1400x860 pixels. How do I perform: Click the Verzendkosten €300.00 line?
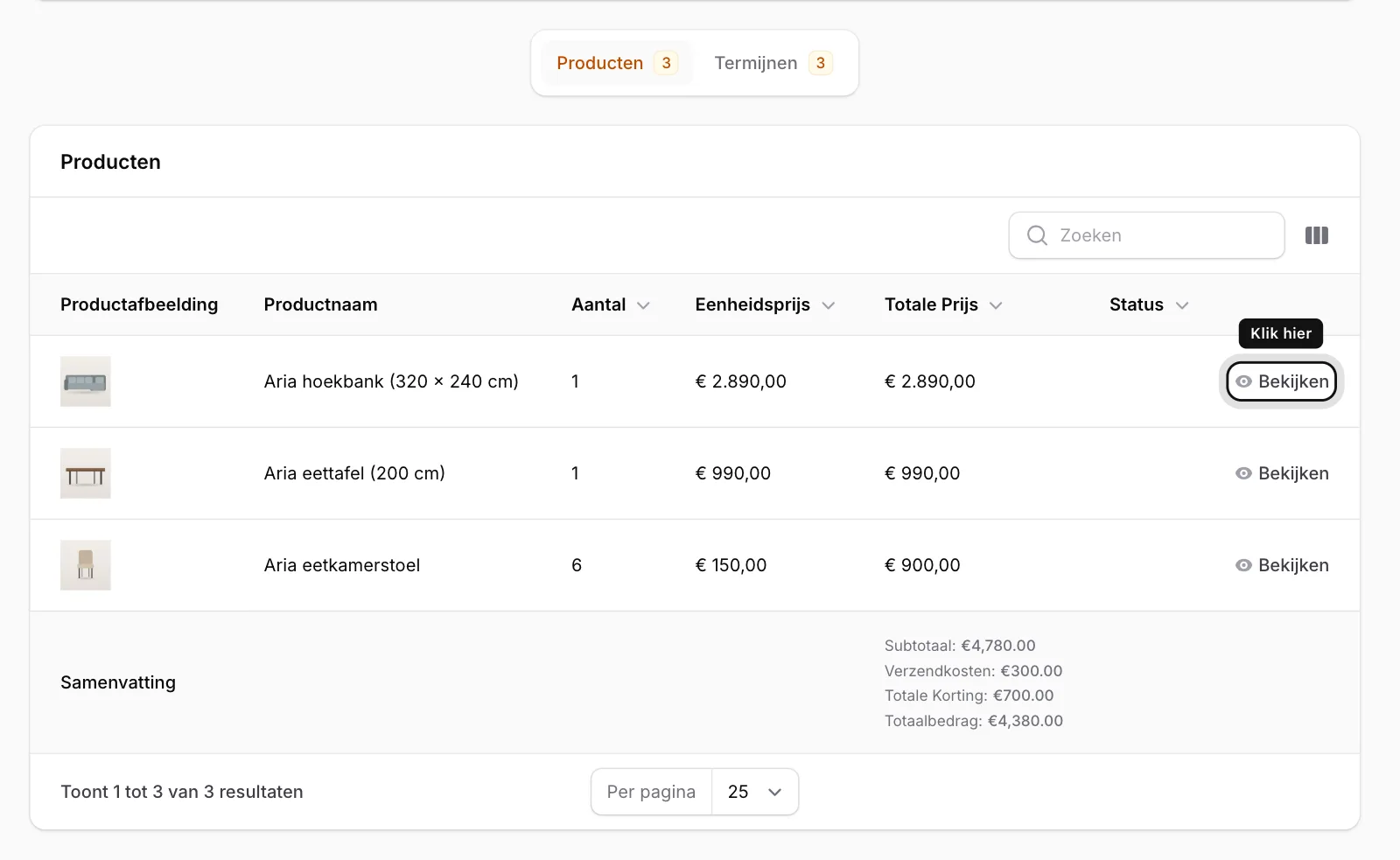point(973,671)
